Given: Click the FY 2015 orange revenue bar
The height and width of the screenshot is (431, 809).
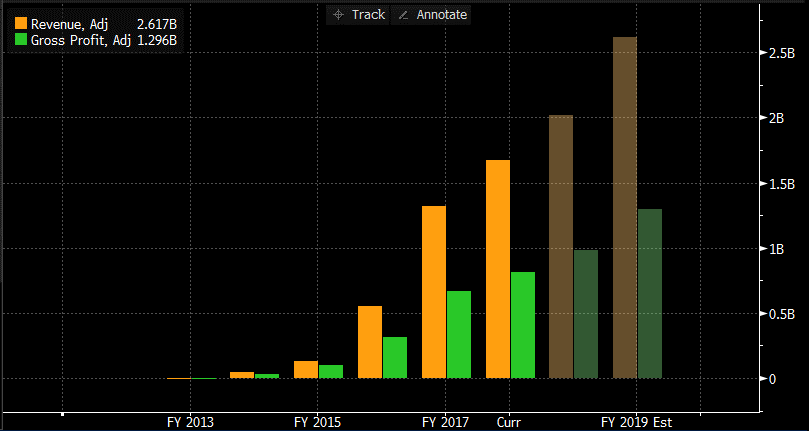Looking at the screenshot, I should tap(306, 370).
